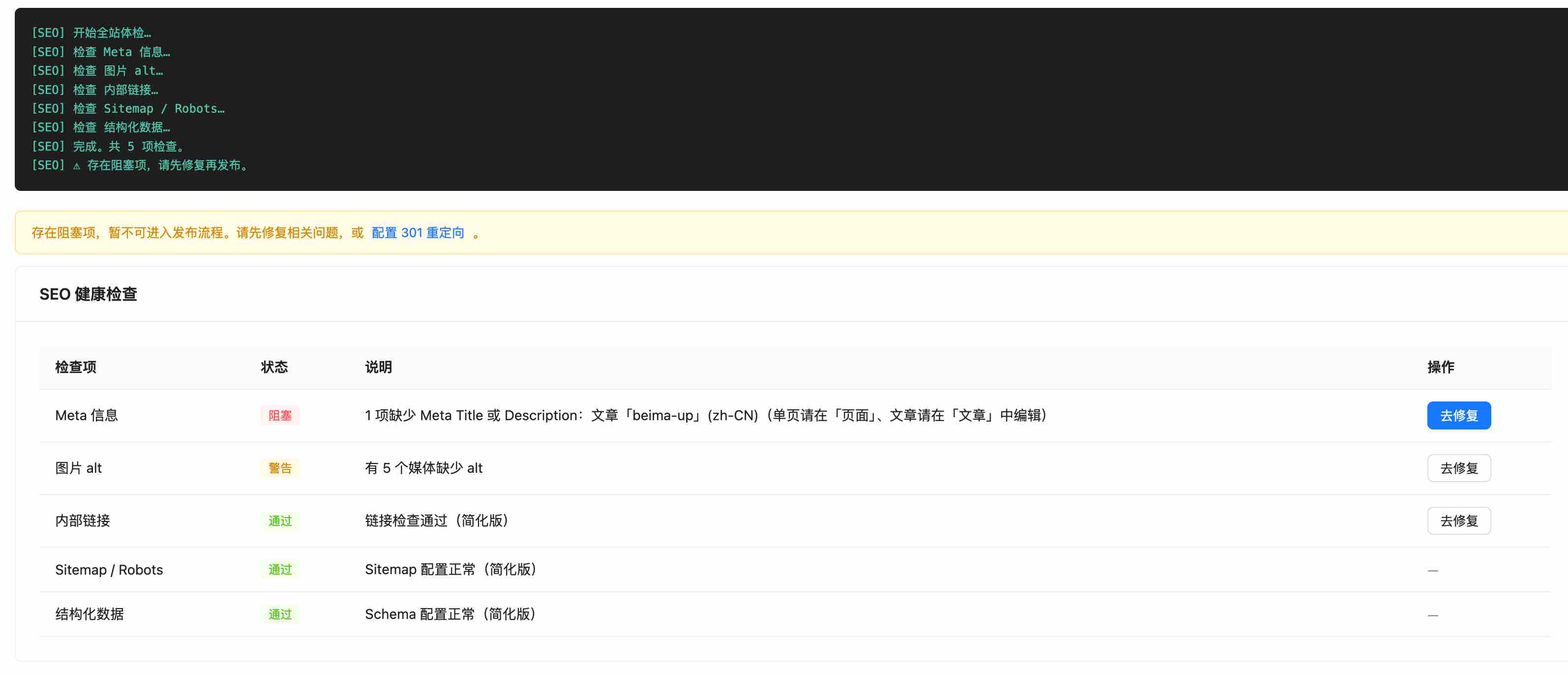The image size is (1568, 675).
Task: Click log line 检查 Meta 信息
Action: pos(101,52)
